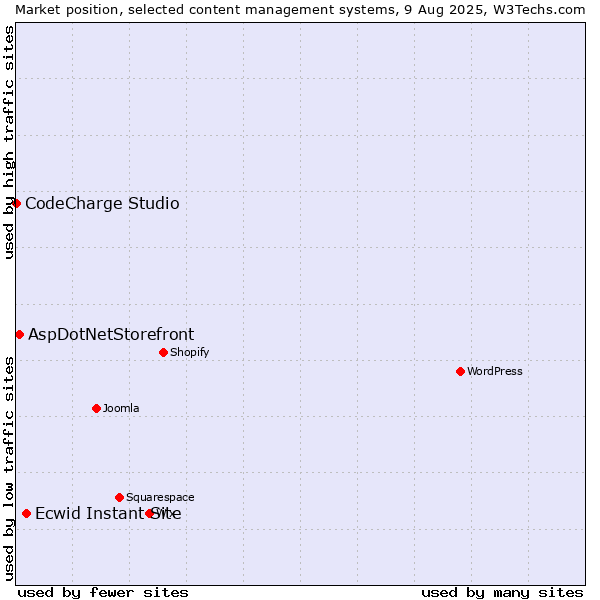This screenshot has width=600, height=600.
Task: Click 'used by many sites' axis label
Action: coord(502,593)
